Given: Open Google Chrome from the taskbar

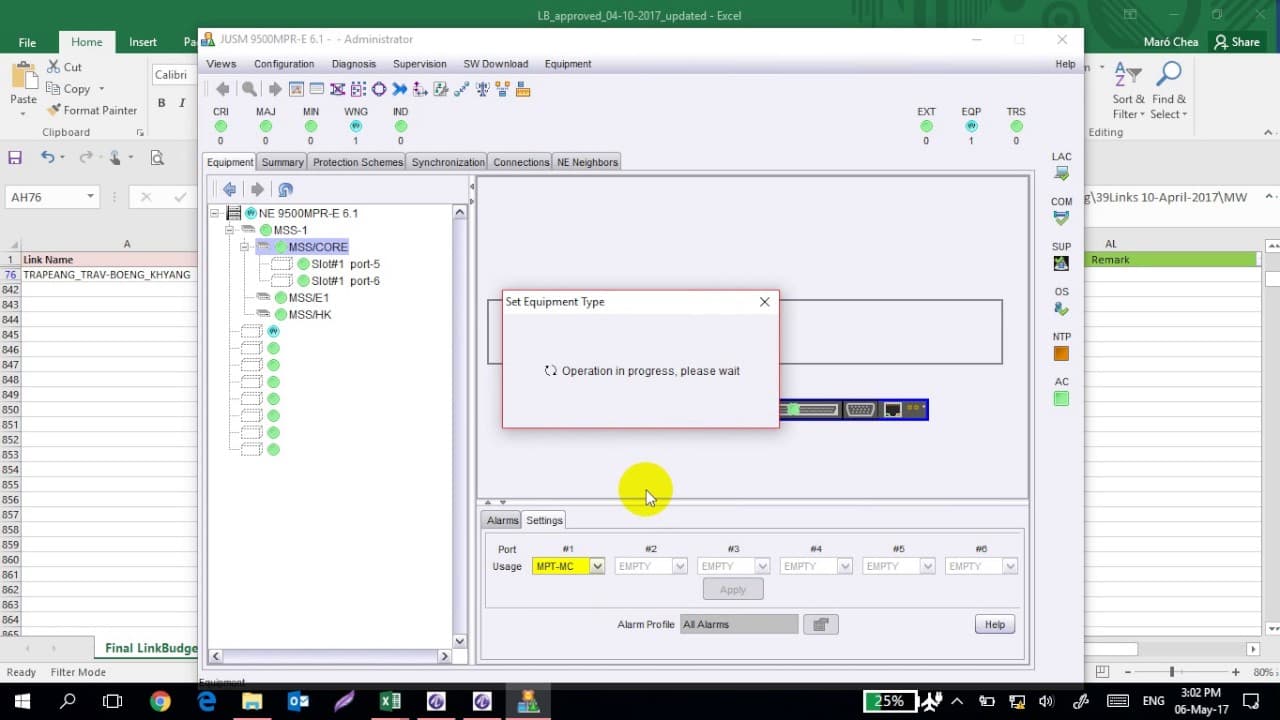Looking at the screenshot, I should (160, 701).
